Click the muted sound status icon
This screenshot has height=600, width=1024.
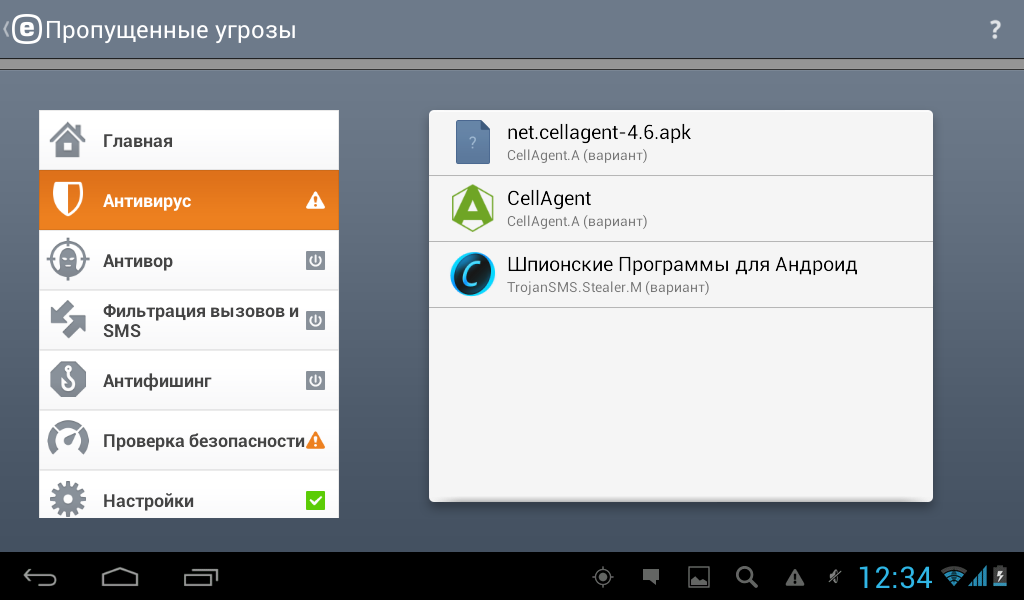(835, 576)
